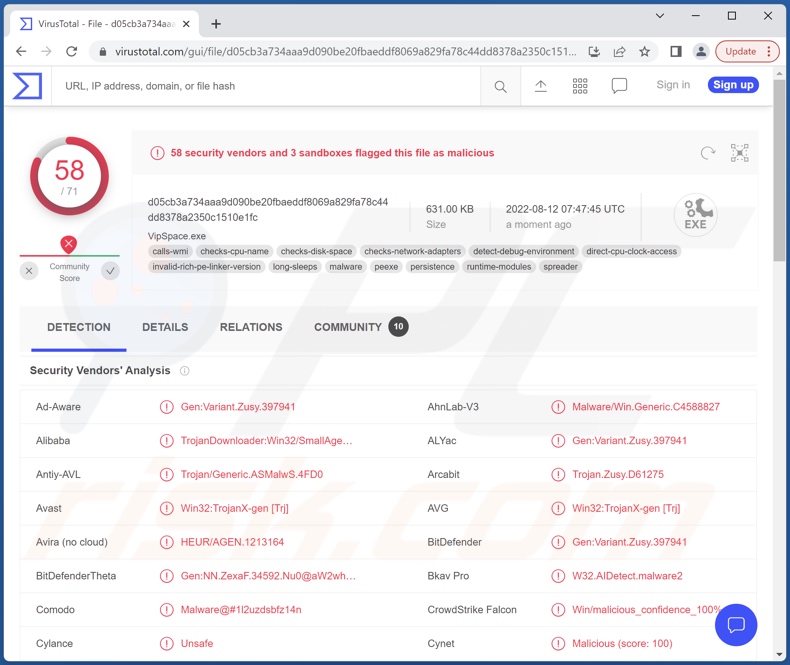Focus the URL, IP, domain or hash search field
This screenshot has height=665, width=790.
[x=266, y=86]
